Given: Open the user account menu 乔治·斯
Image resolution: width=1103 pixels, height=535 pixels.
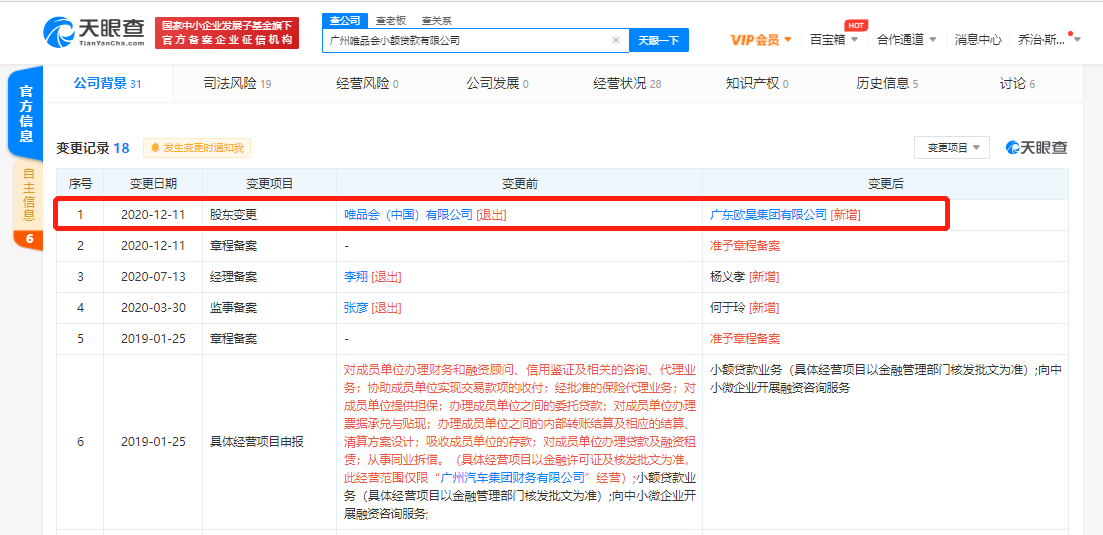Looking at the screenshot, I should coord(1048,40).
